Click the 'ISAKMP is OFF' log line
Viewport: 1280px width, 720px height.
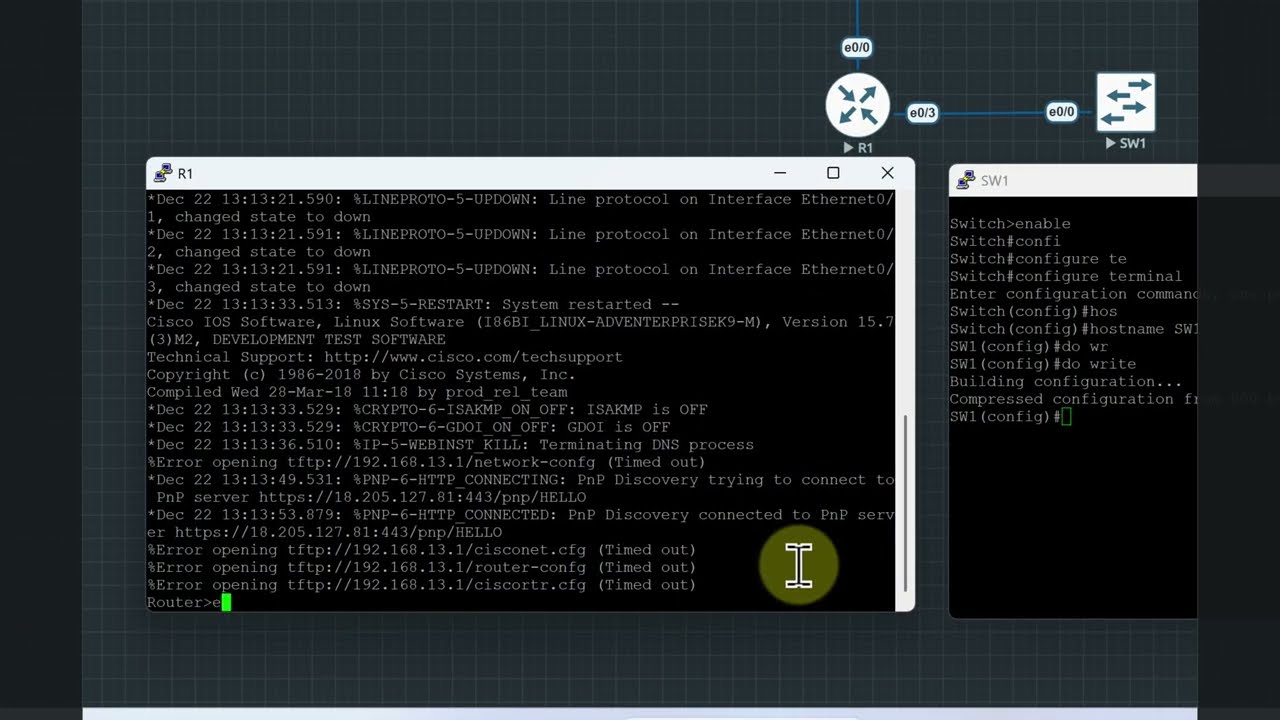coord(427,409)
